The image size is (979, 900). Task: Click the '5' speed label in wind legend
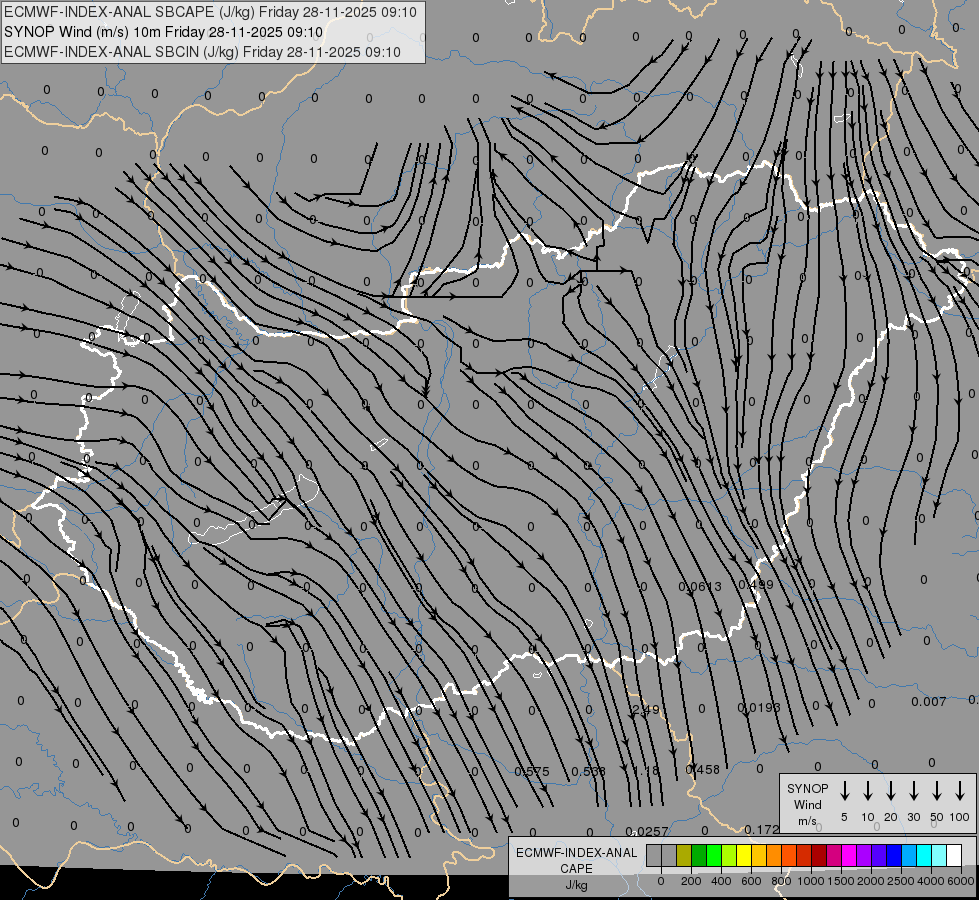(844, 818)
